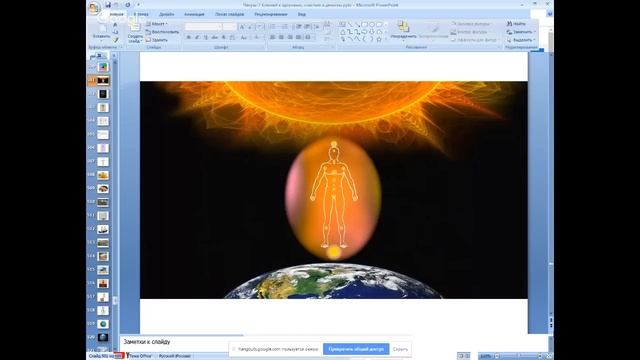Switch to the Вид ribbon tab
The height and width of the screenshot is (360, 640).
pos(302,14)
